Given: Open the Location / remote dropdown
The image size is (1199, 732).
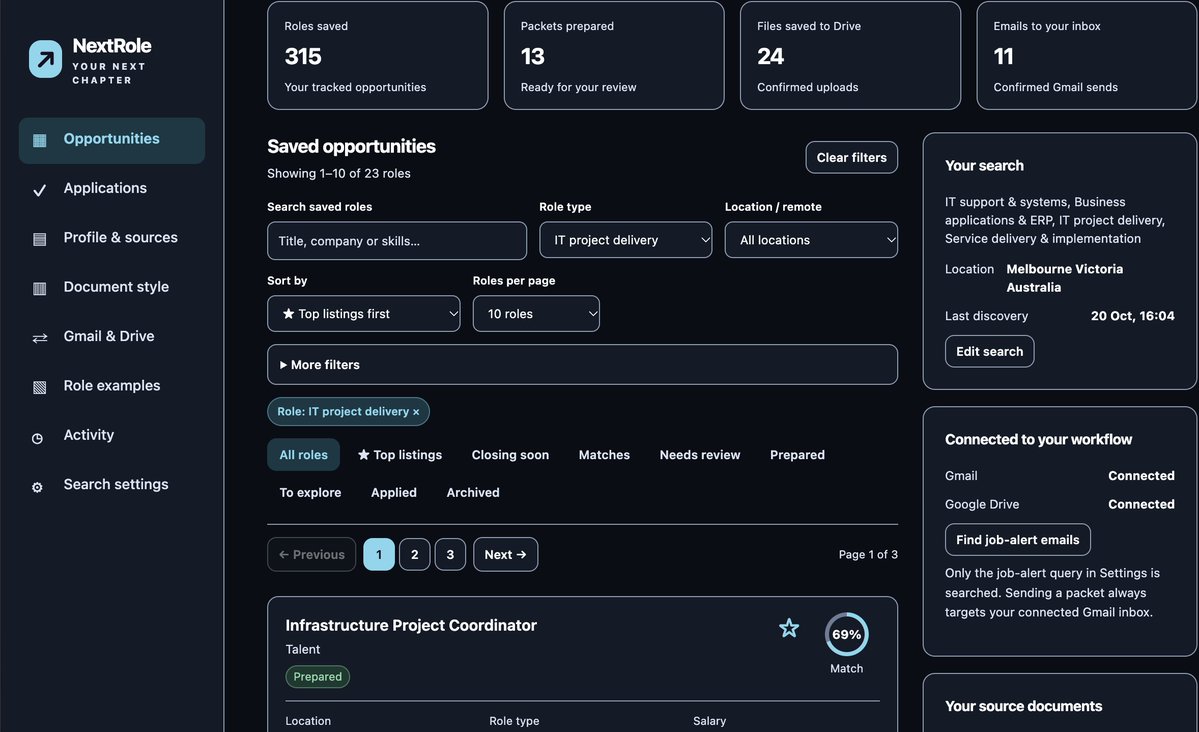Looking at the screenshot, I should 811,240.
